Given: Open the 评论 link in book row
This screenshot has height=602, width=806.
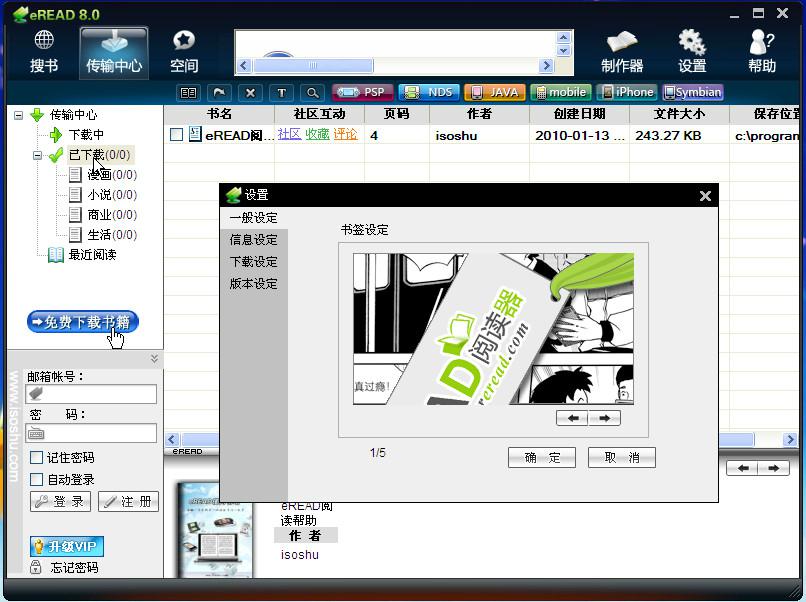Looking at the screenshot, I should coord(345,135).
